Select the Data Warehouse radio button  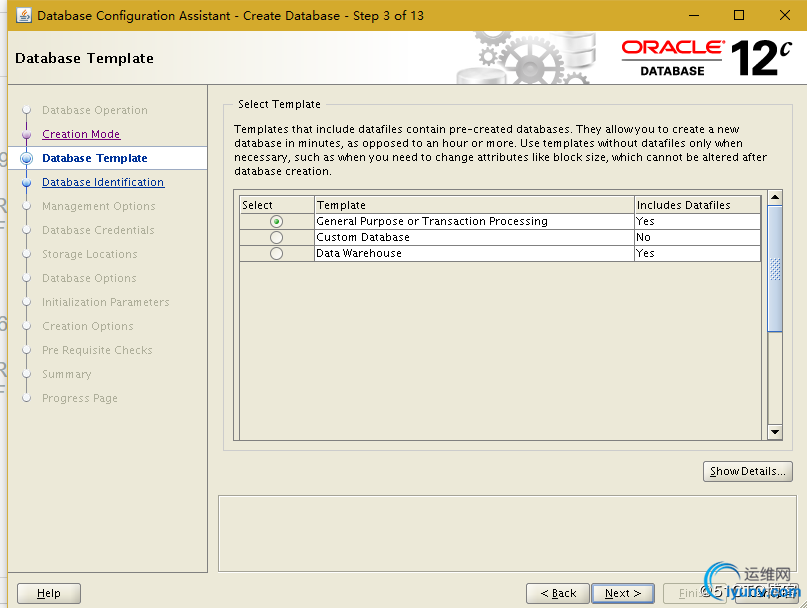coord(276,253)
